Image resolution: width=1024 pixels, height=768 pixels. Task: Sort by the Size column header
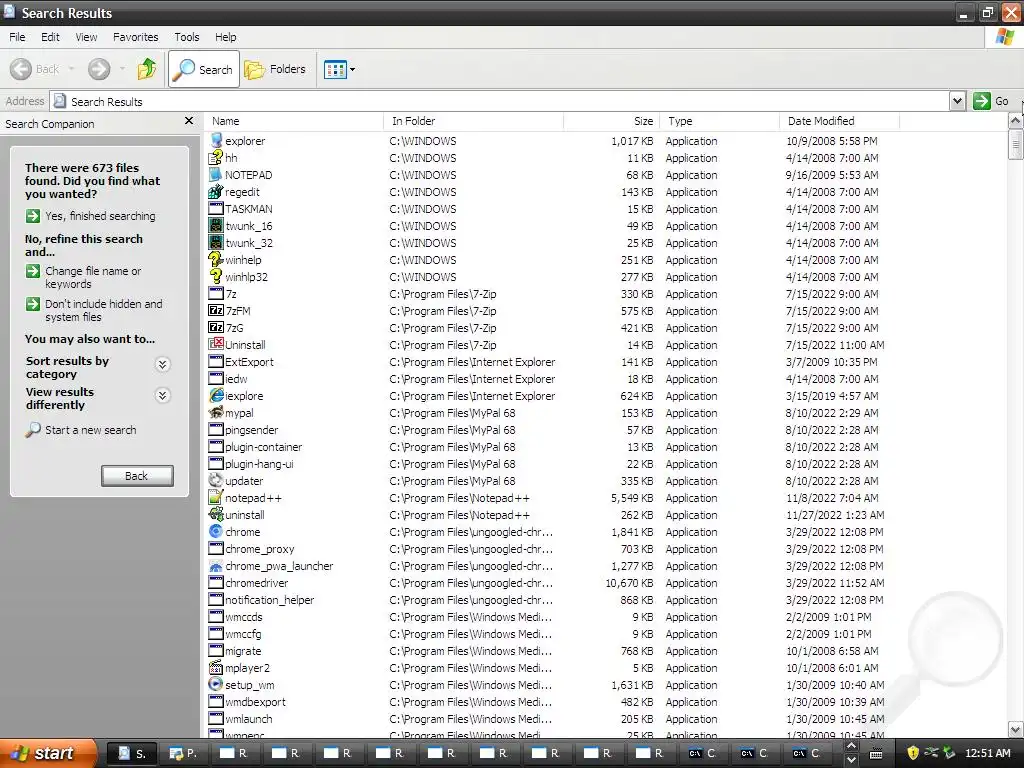click(611, 121)
